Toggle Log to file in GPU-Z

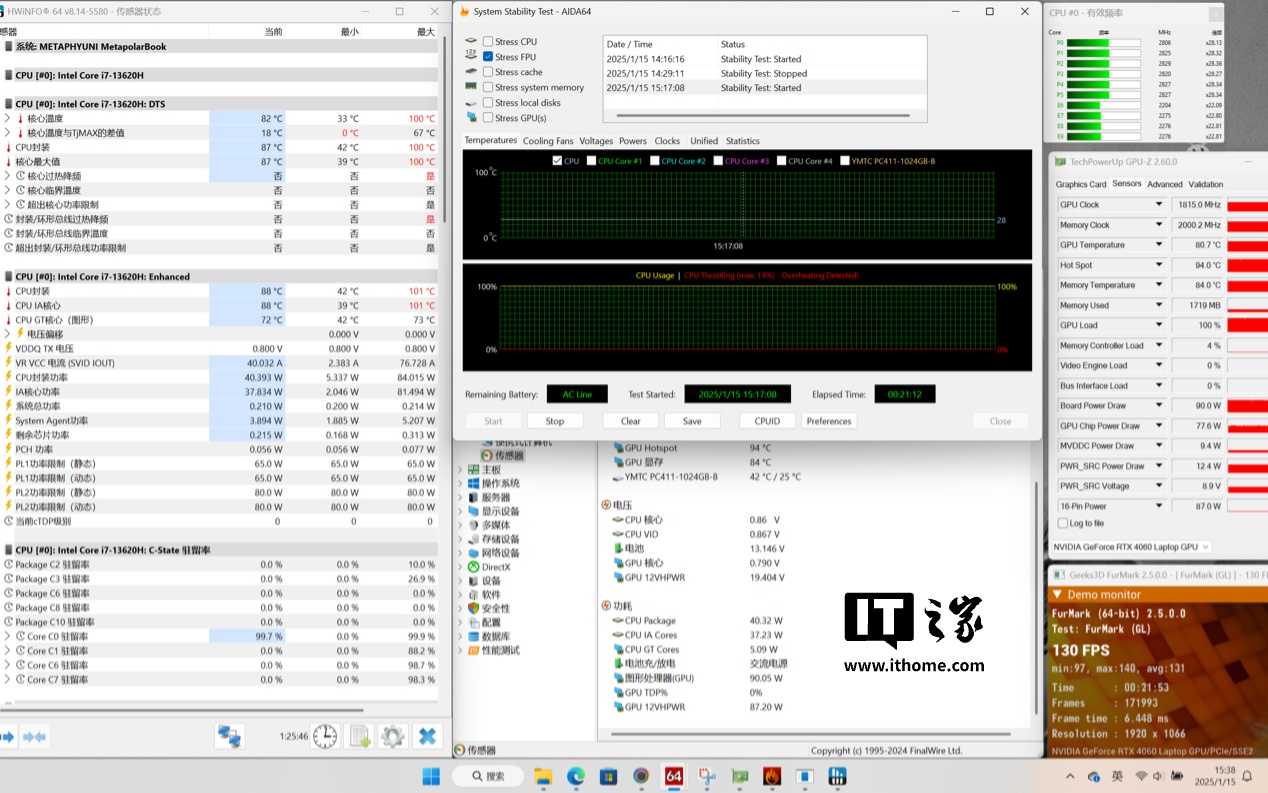(x=1063, y=523)
